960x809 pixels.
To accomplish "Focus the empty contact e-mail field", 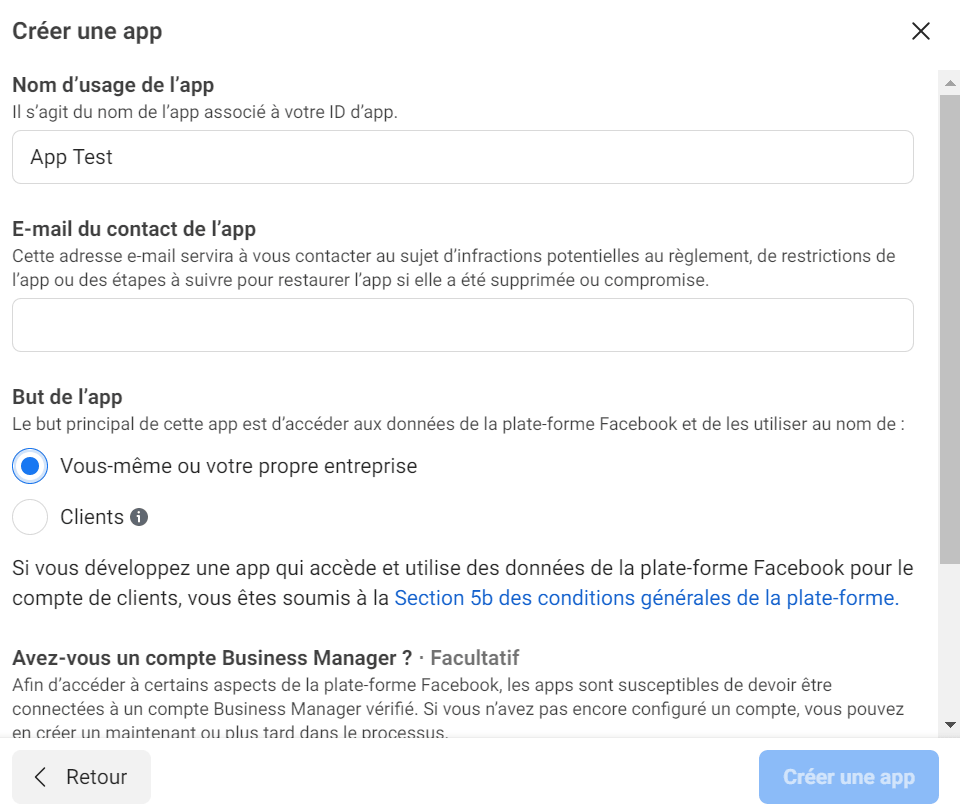I will pyautogui.click(x=463, y=325).
